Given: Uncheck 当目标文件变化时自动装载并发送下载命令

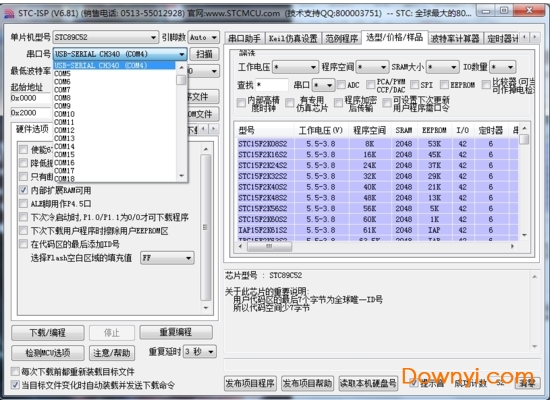Looking at the screenshot, I should click(15, 385).
